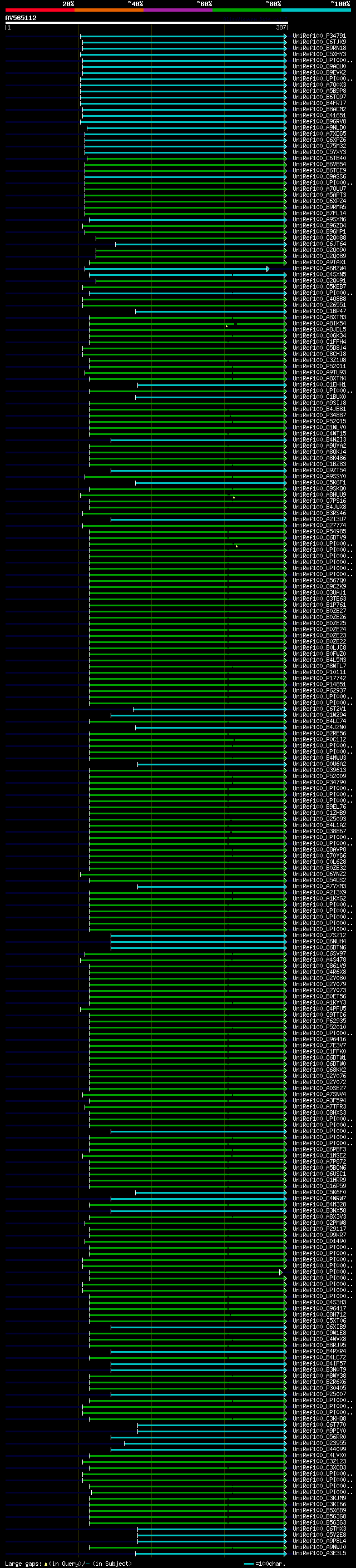
Task: Select hit label UniRef100_P34790
Action: click(319, 782)
